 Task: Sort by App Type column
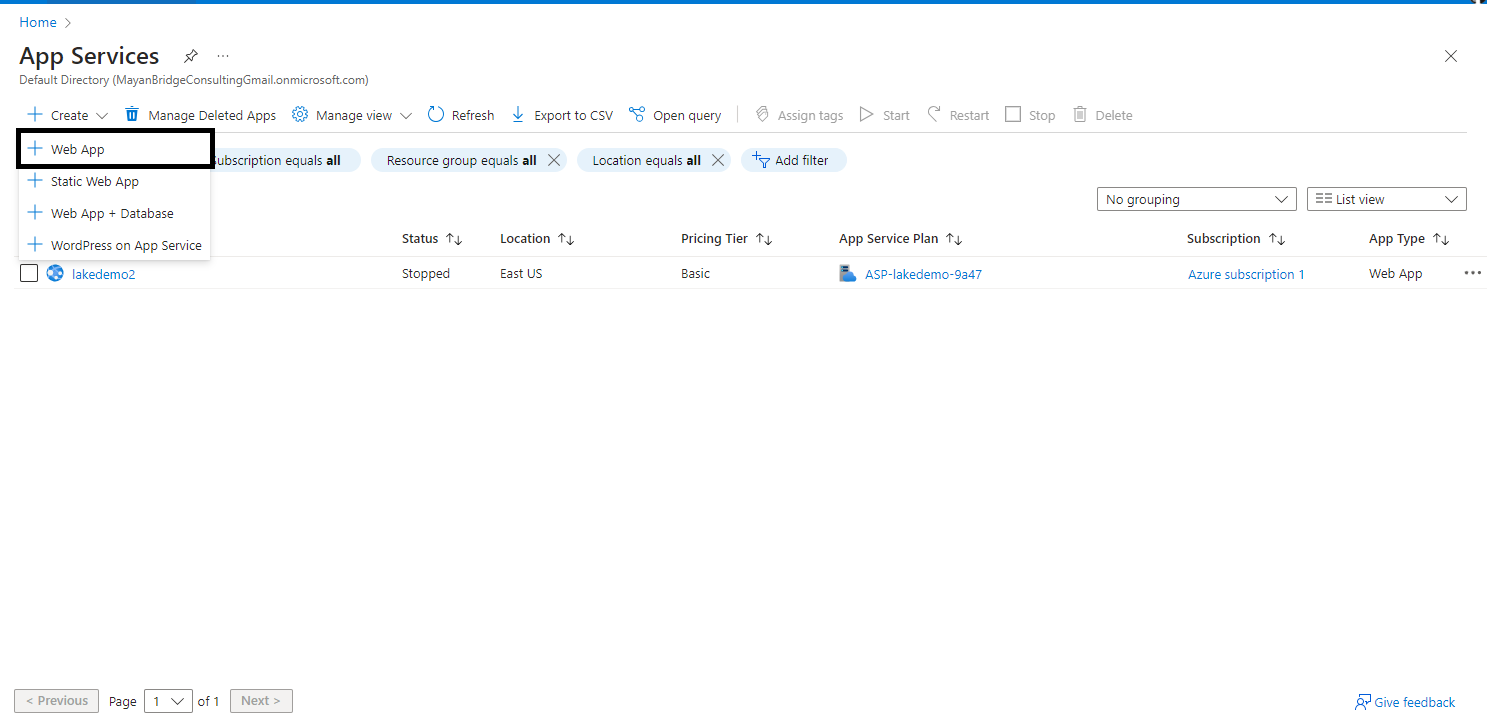(1409, 239)
